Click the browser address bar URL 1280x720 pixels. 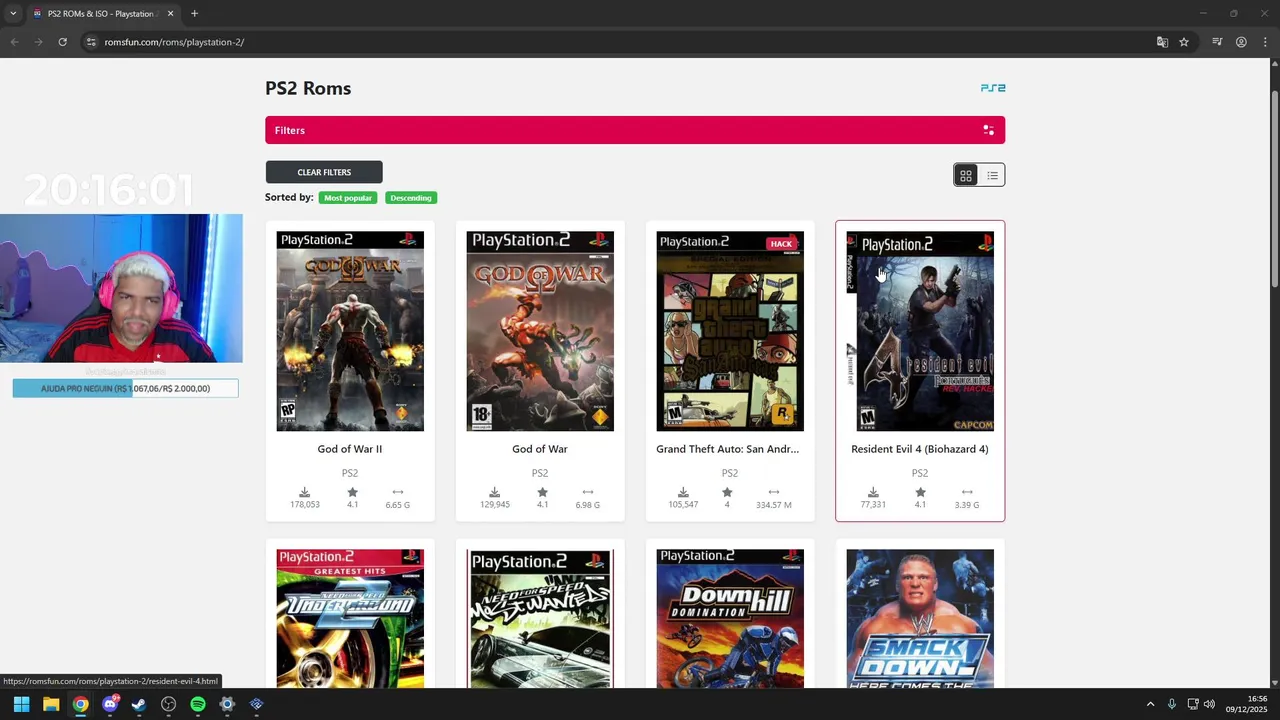click(174, 42)
